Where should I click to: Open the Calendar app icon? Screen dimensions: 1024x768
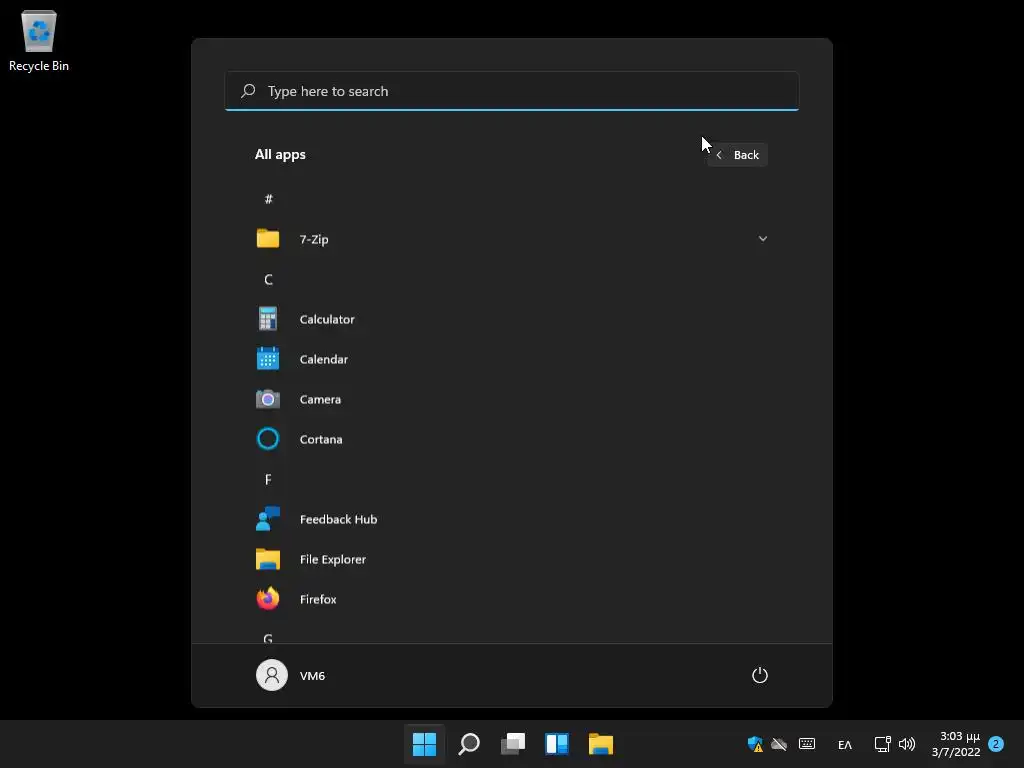click(x=268, y=359)
